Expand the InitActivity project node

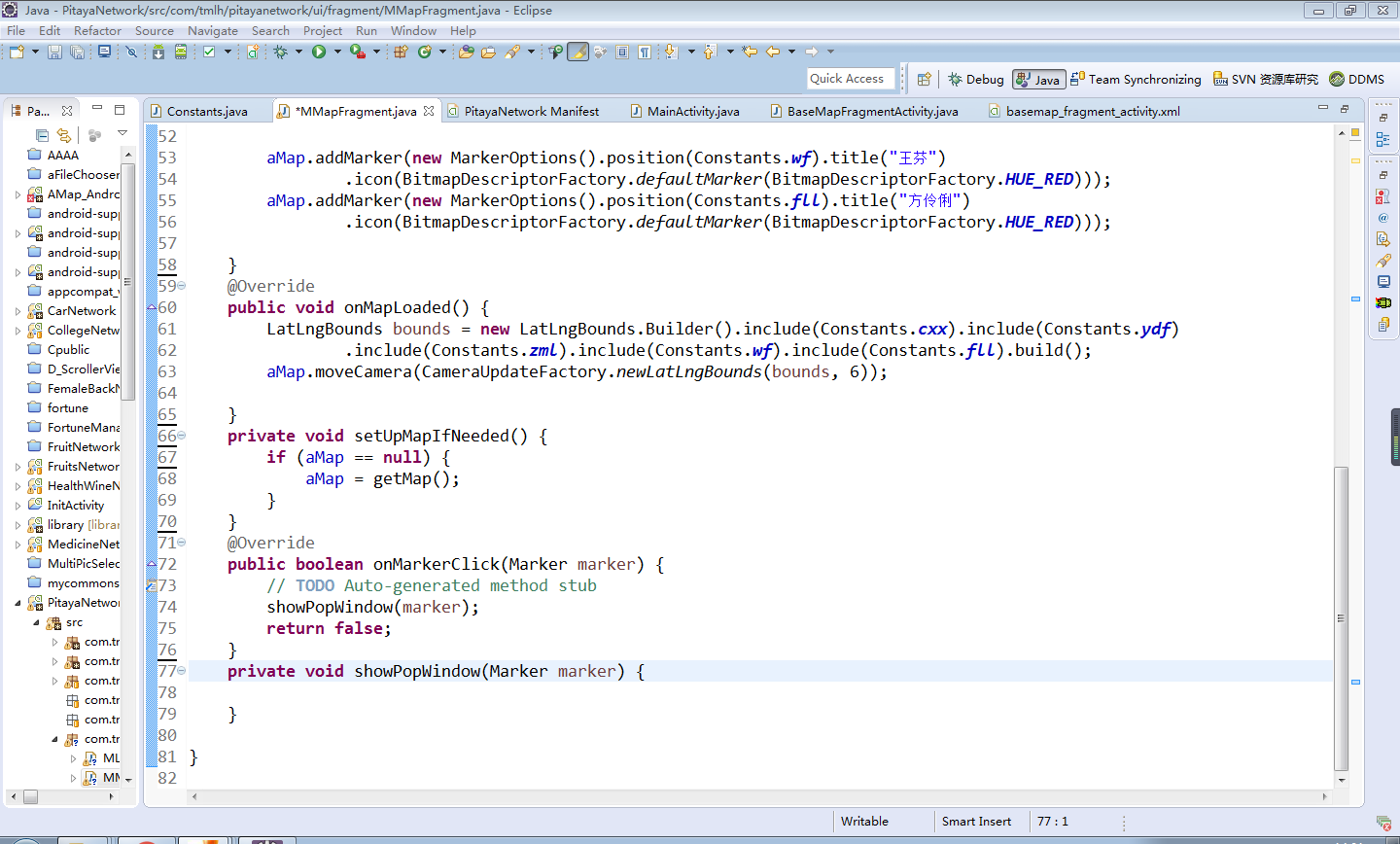[x=18, y=506]
